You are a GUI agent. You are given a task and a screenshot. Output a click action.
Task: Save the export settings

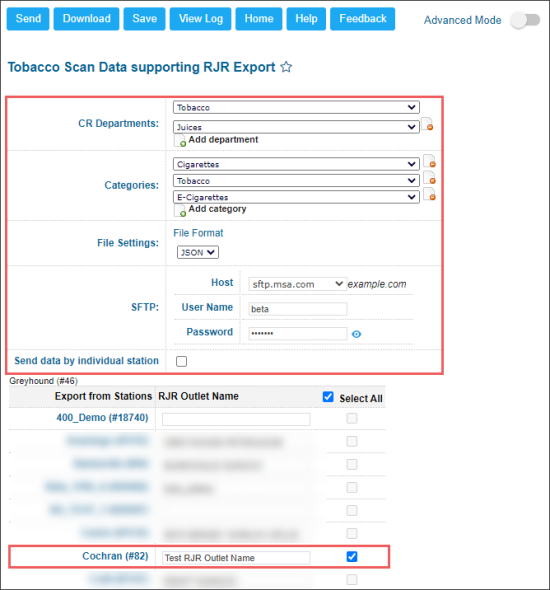click(x=144, y=19)
